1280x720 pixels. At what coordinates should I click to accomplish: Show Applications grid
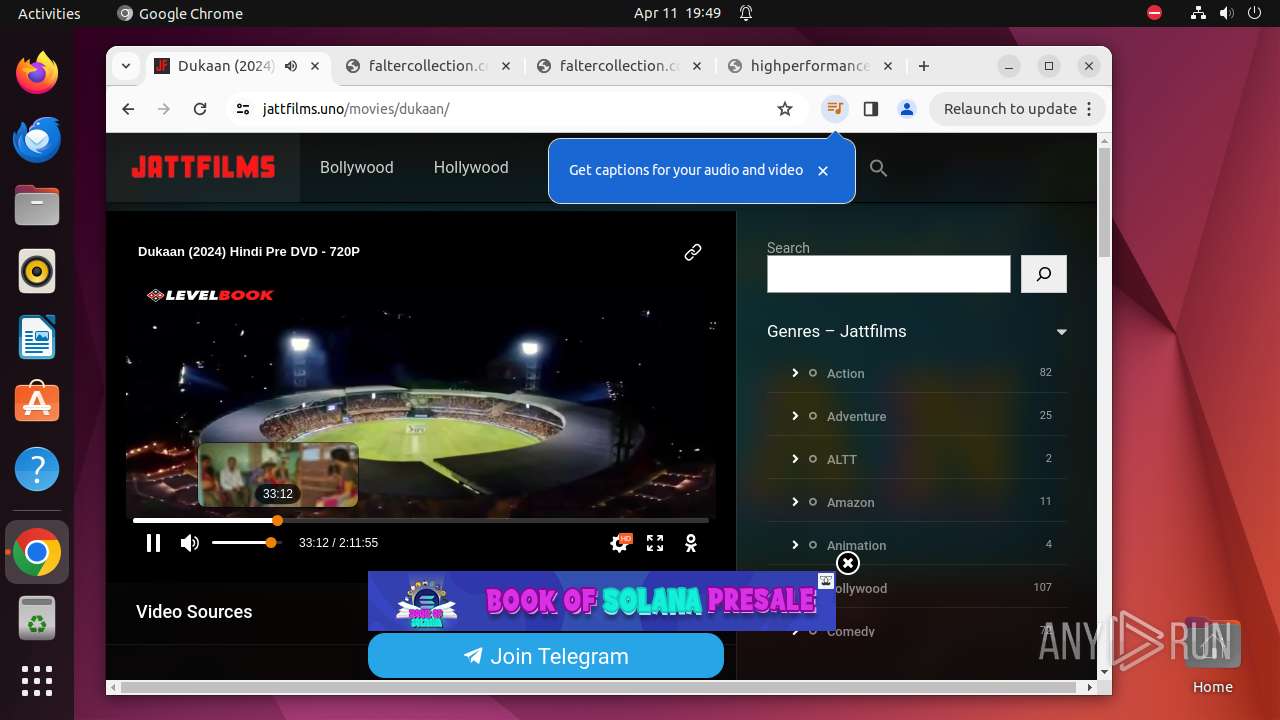[x=37, y=680]
